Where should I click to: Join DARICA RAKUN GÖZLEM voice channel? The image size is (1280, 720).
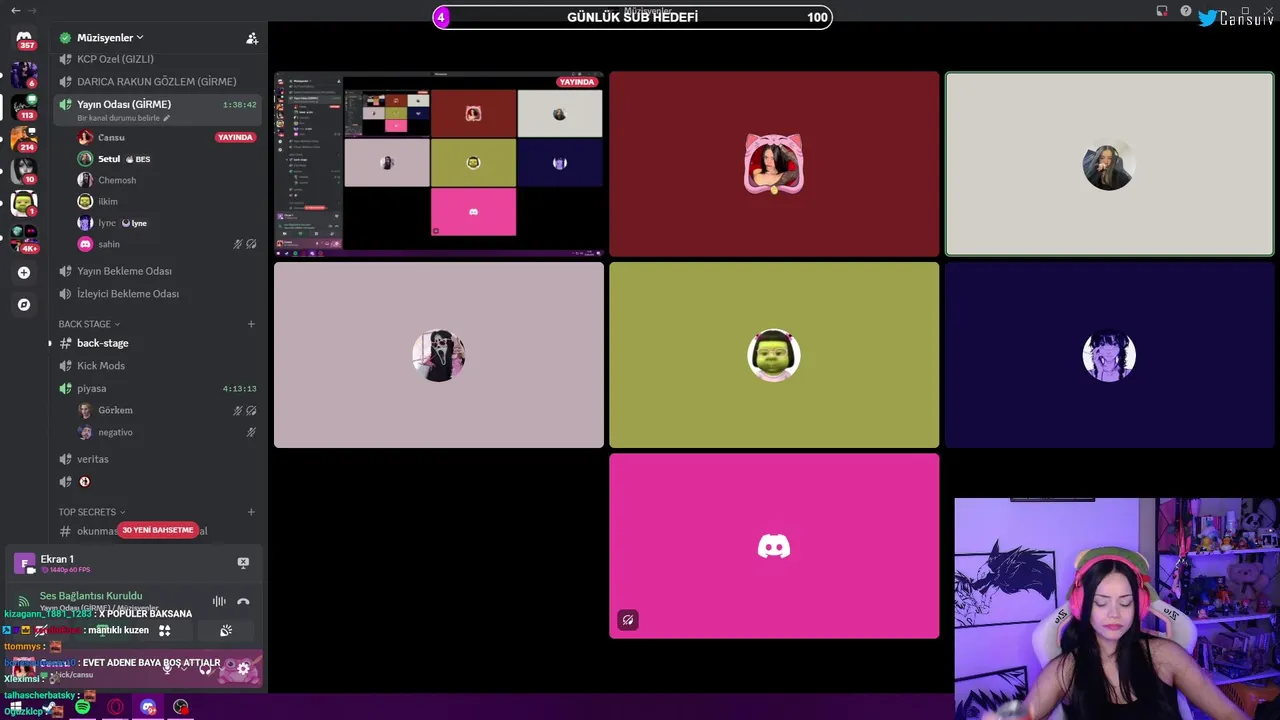[158, 82]
